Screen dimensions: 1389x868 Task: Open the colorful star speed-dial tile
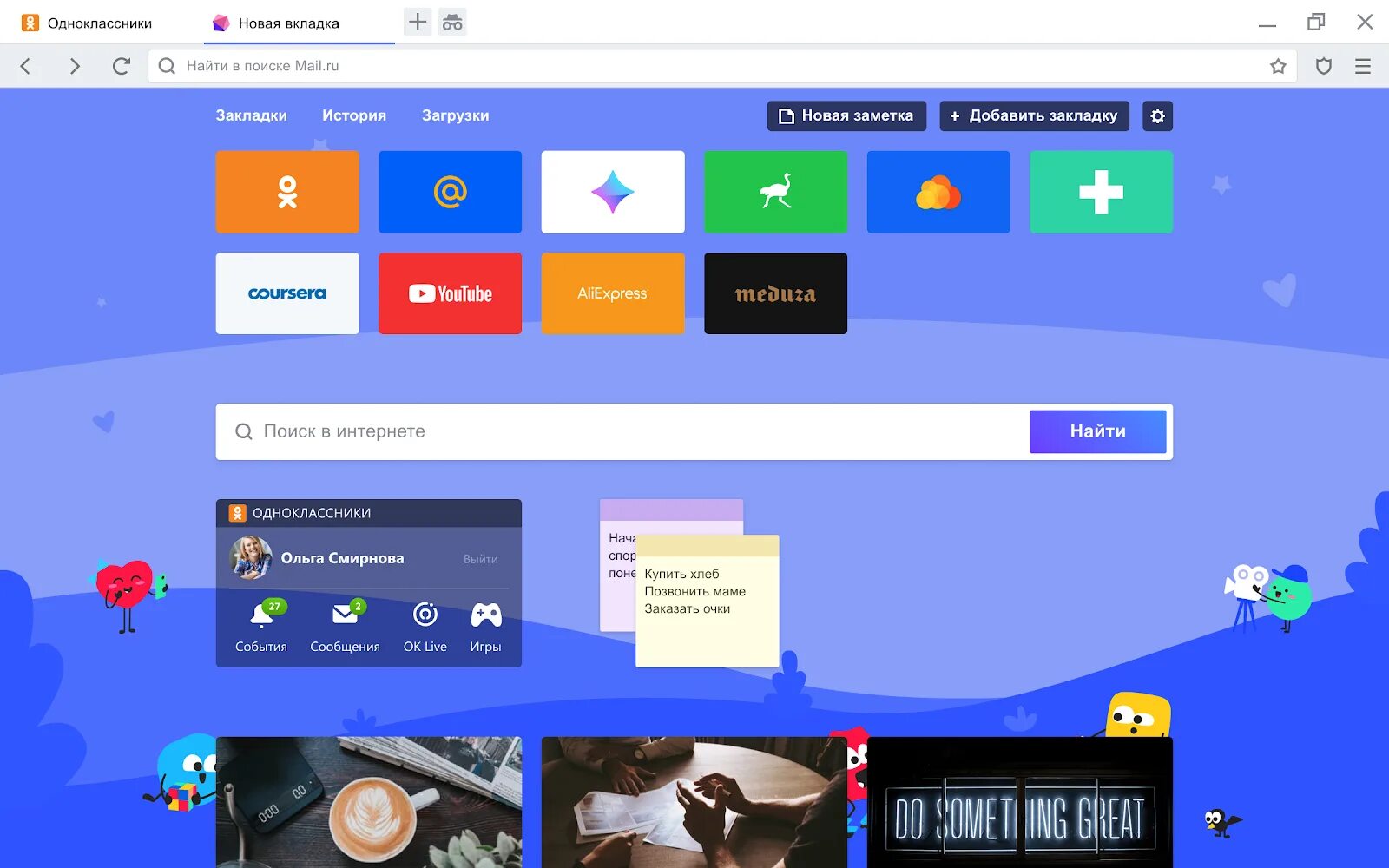point(613,192)
